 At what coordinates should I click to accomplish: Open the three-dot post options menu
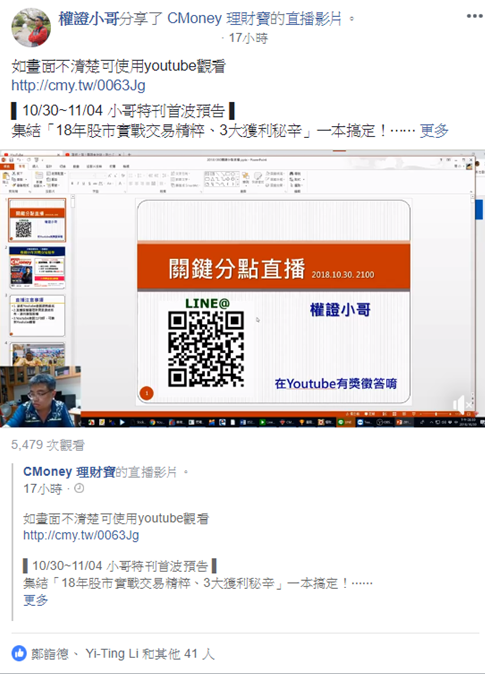(x=474, y=16)
